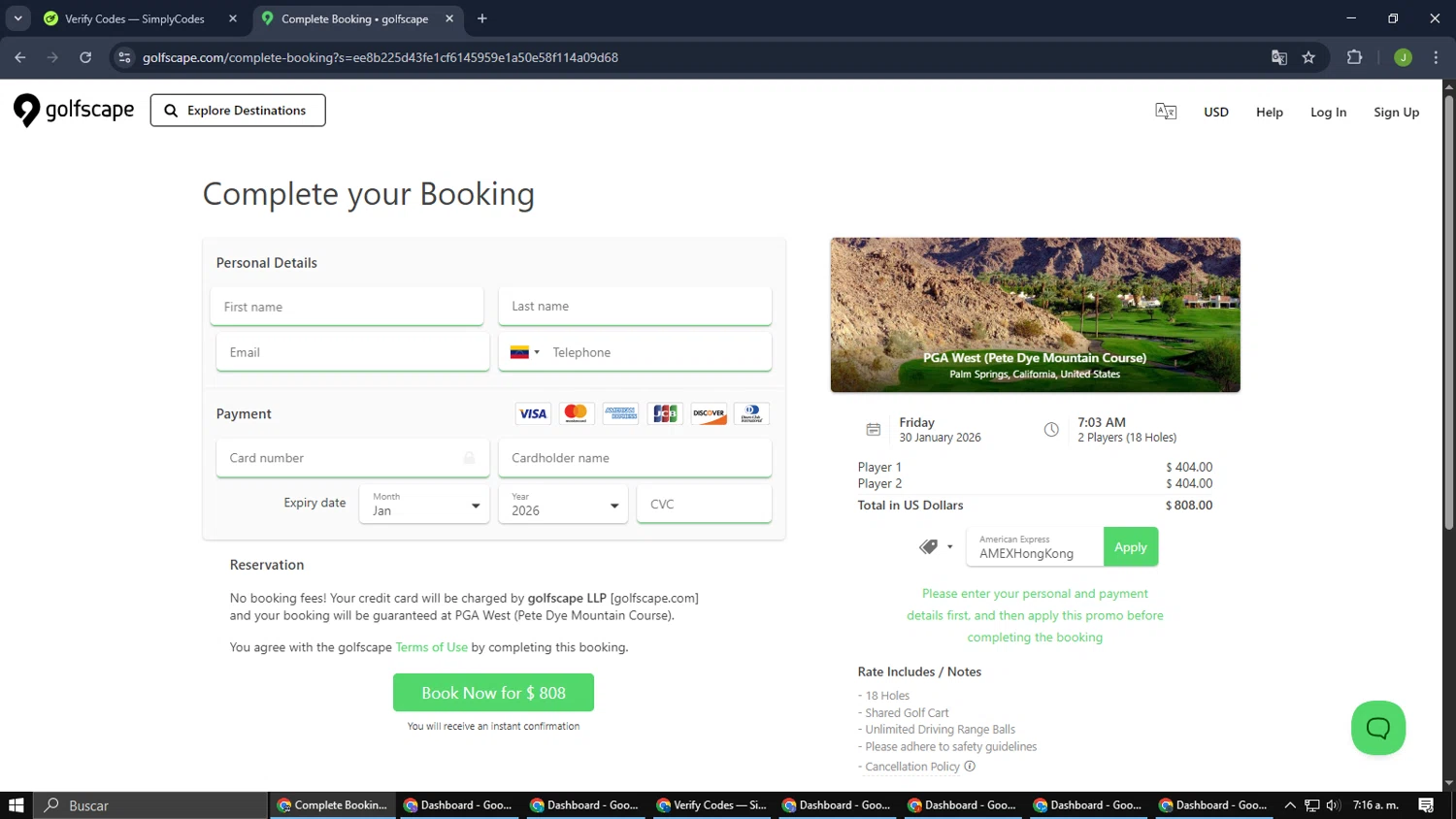Click the Visa card logo
Image resolution: width=1456 pixels, height=819 pixels.
coord(533,413)
